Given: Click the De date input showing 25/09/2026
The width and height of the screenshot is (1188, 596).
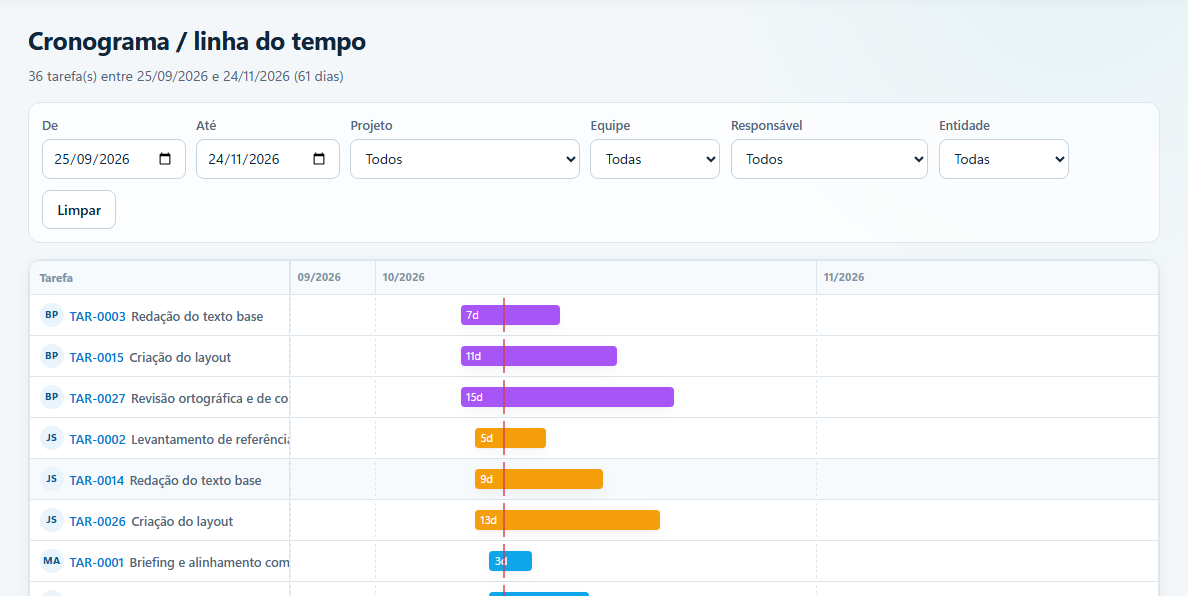Looking at the screenshot, I should pos(114,159).
